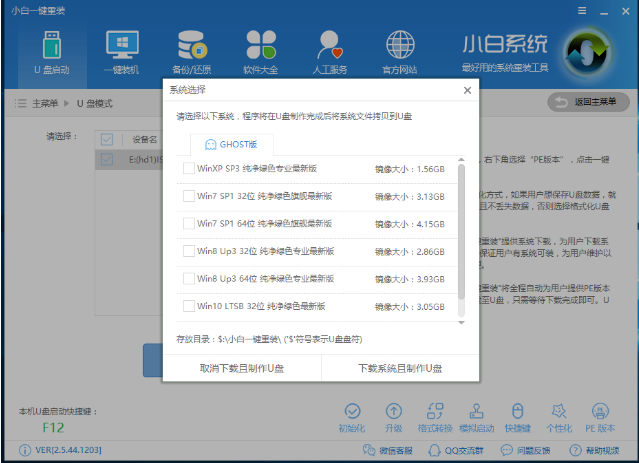Click the 镜像大小：3.05GB text
Screen dimensions: 639x463
pyautogui.click(x=410, y=307)
